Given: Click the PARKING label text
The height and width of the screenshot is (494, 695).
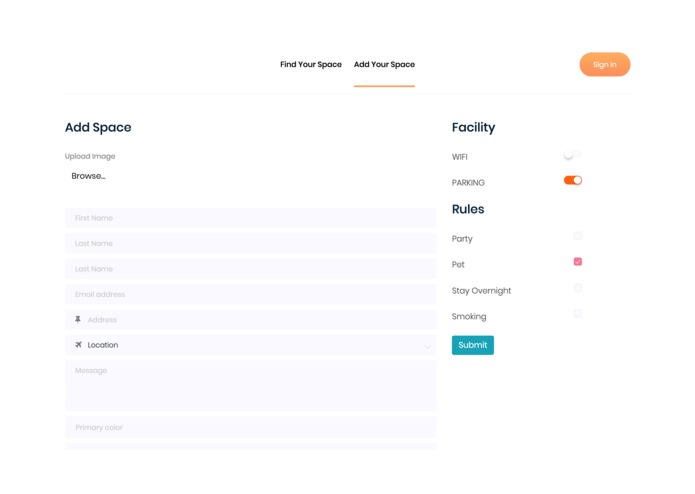Looking at the screenshot, I should 468,183.
